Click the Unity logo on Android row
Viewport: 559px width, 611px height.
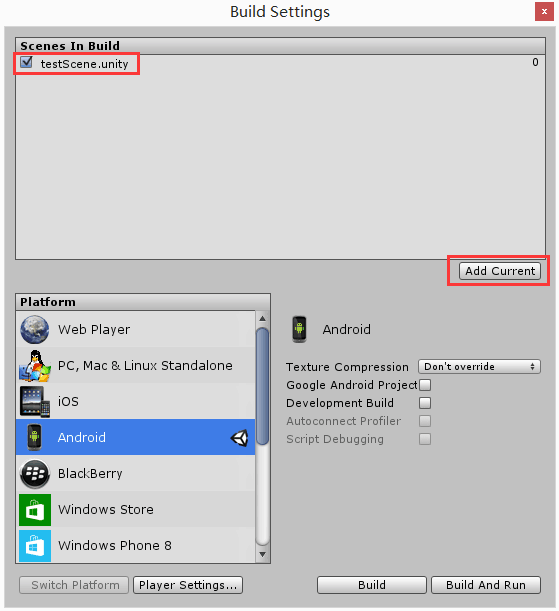tap(239, 438)
